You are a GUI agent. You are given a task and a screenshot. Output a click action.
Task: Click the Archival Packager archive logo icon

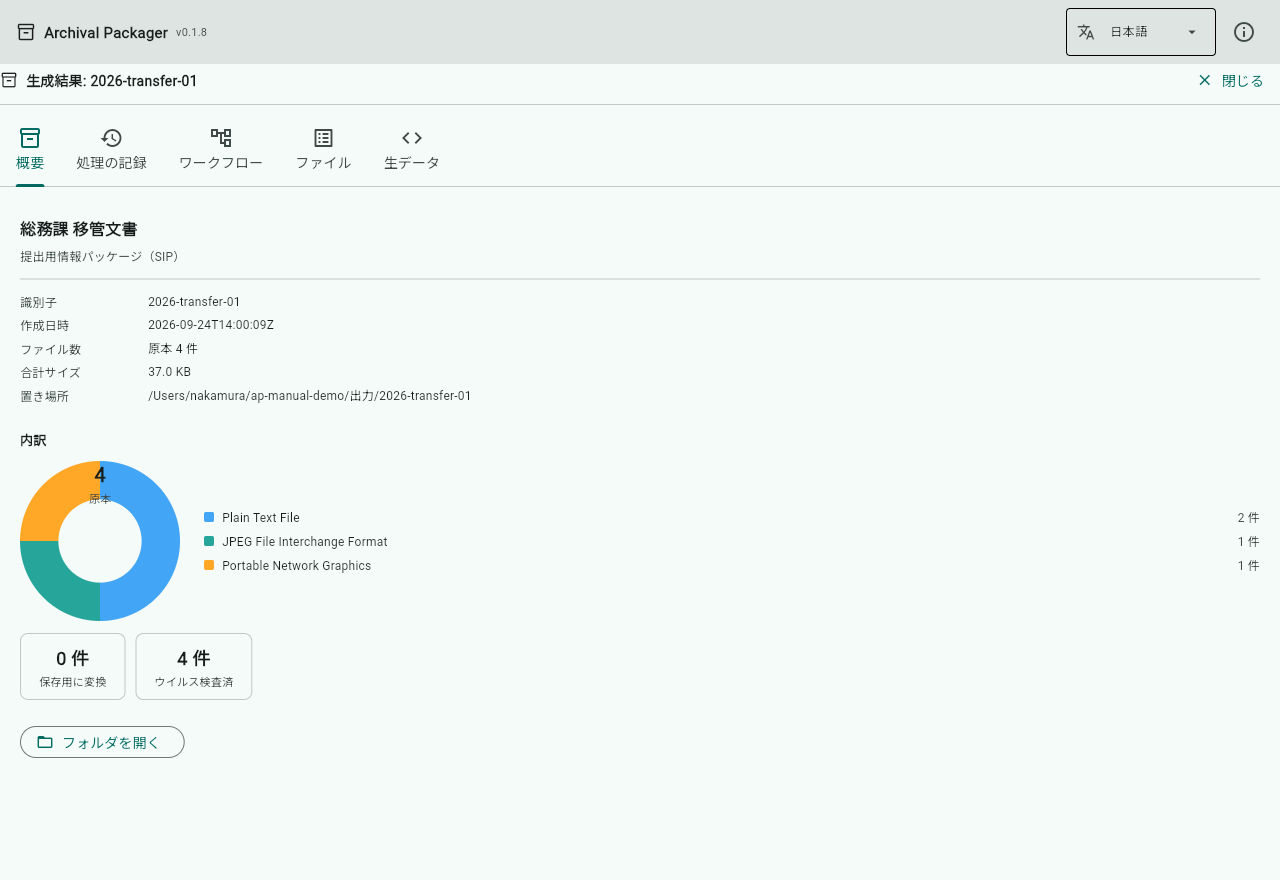26,32
